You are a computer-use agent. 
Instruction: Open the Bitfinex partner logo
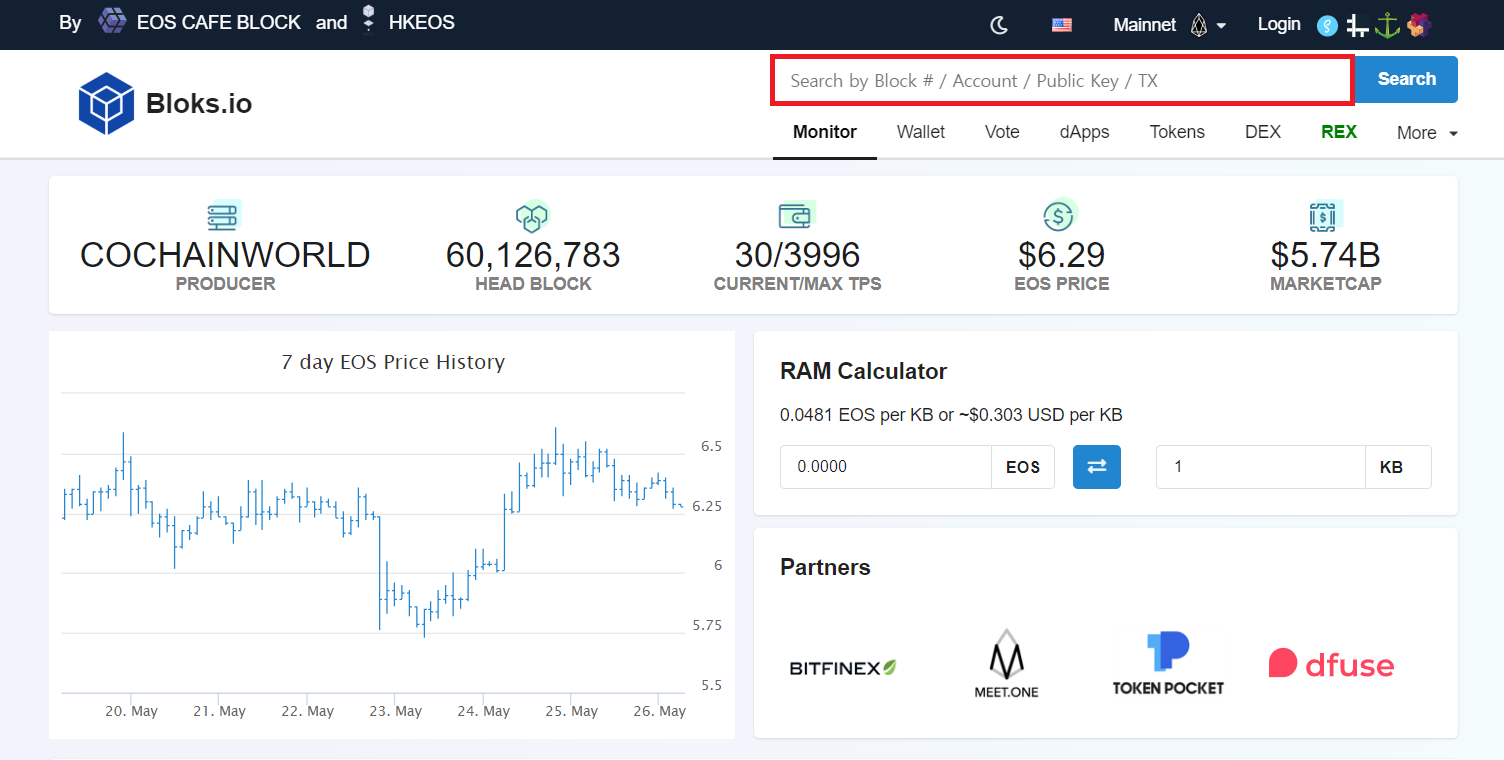click(x=843, y=667)
